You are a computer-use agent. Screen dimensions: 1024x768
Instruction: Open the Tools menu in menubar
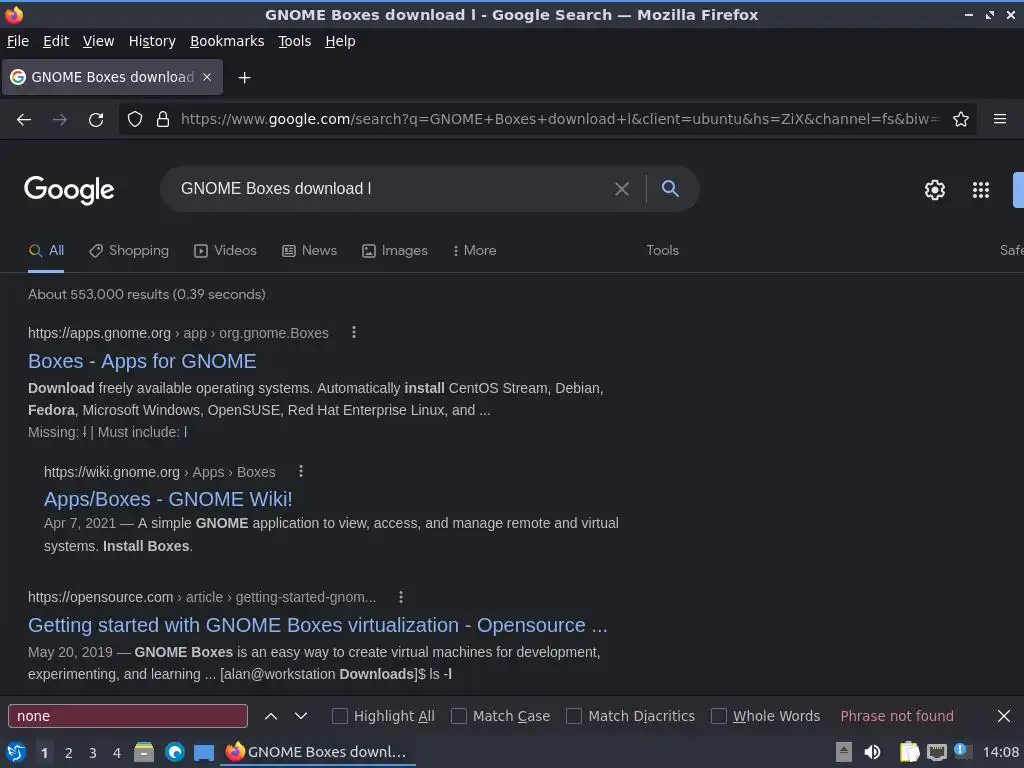coord(295,41)
